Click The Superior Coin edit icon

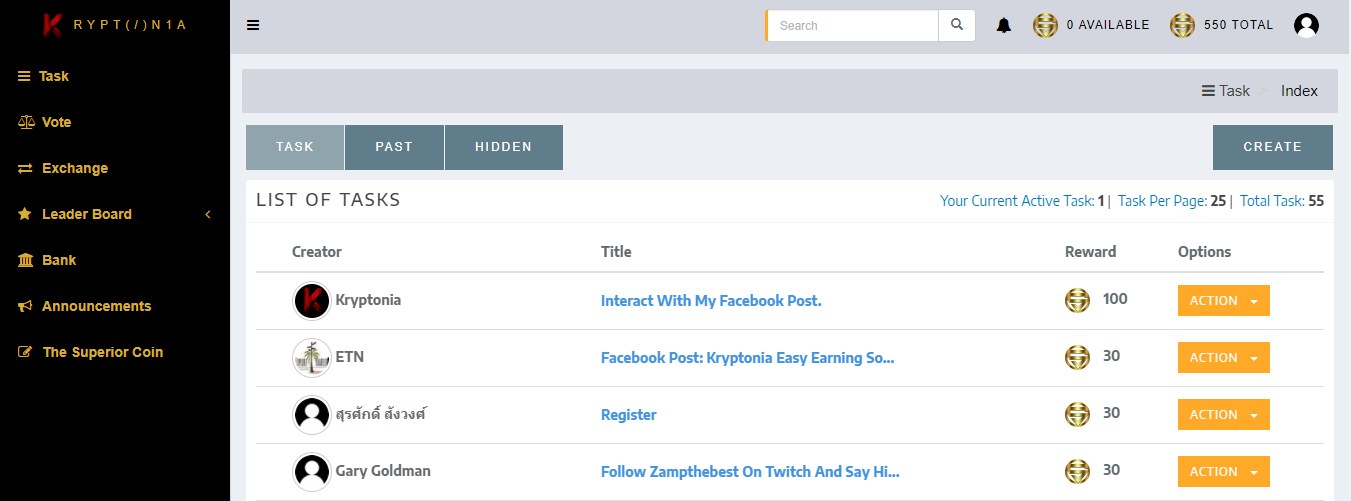click(x=25, y=352)
